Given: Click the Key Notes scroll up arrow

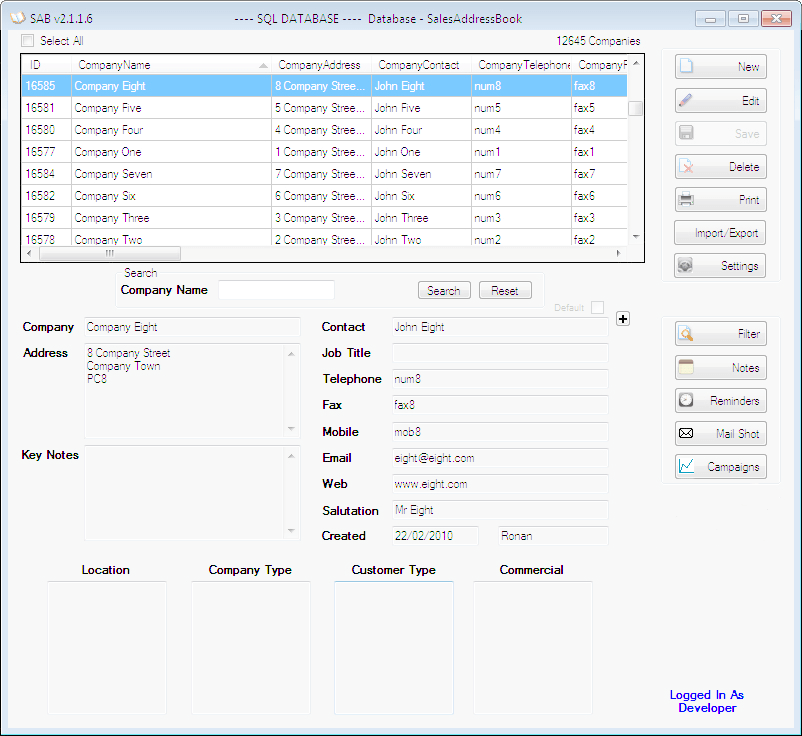Looking at the screenshot, I should point(291,456).
